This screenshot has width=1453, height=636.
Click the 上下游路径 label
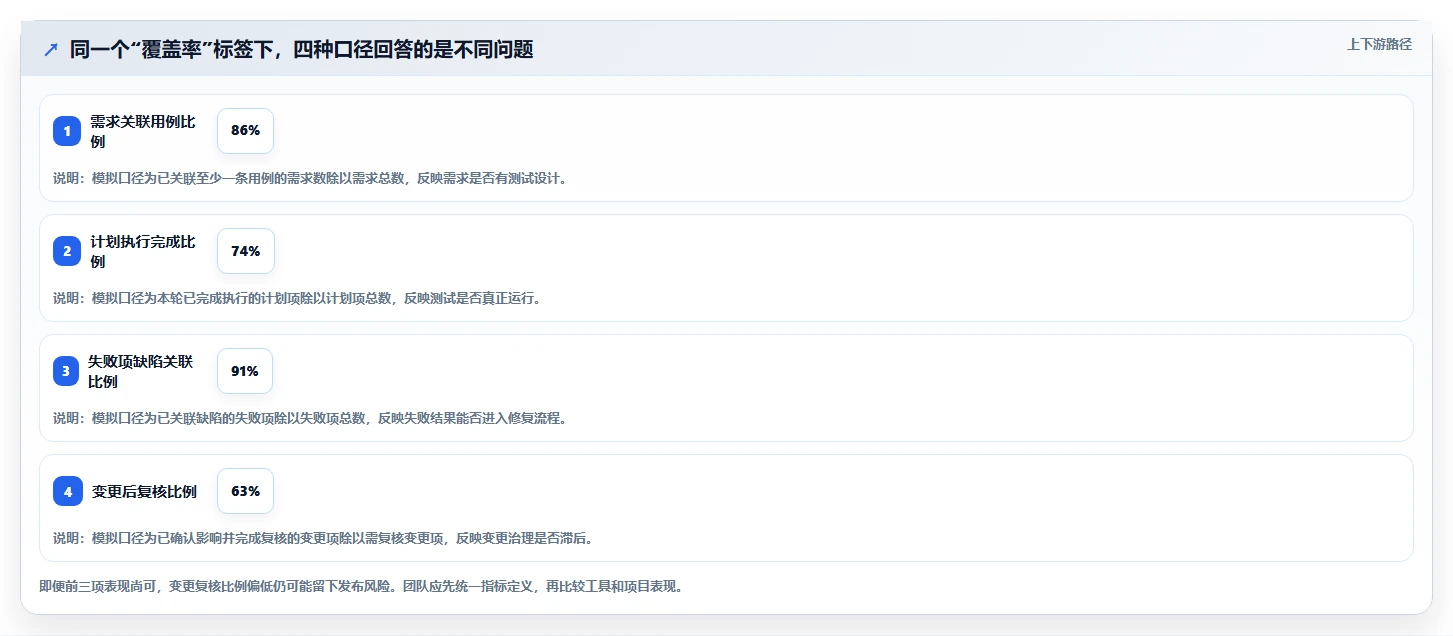pos(1379,44)
